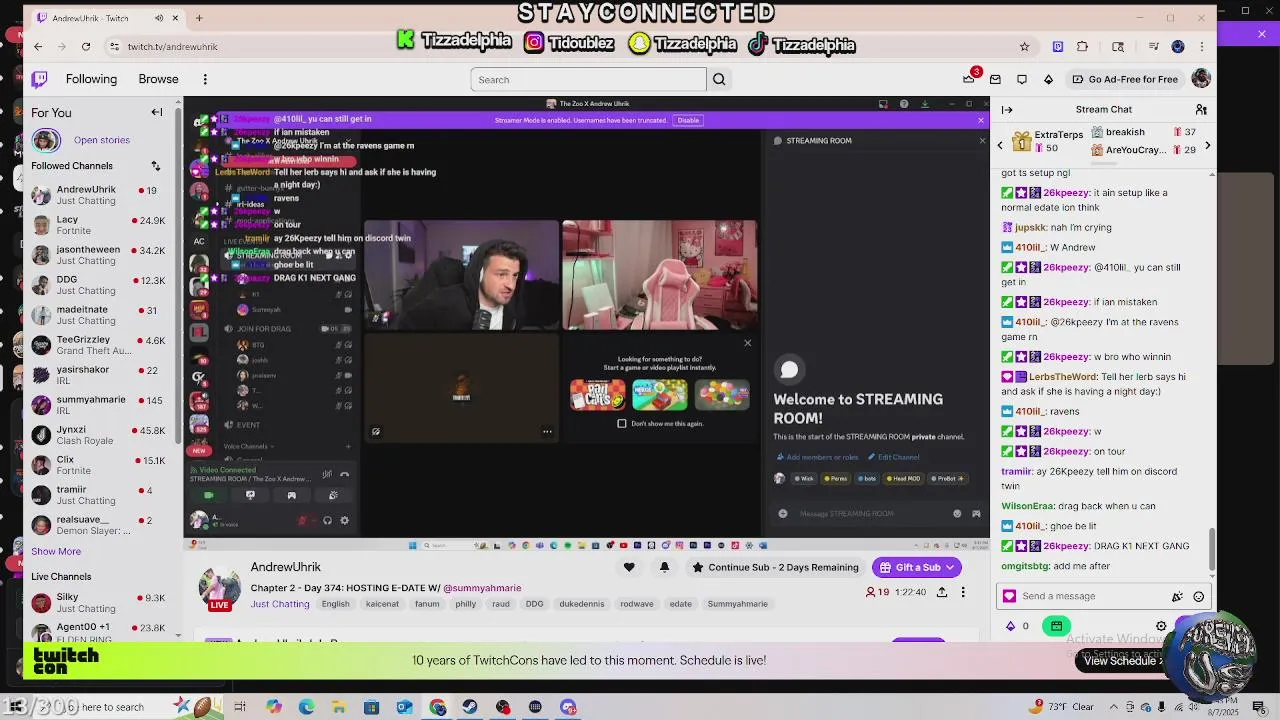The height and width of the screenshot is (720, 1280).
Task: Open the Twitch notifications inbox icon
Action: pos(995,79)
